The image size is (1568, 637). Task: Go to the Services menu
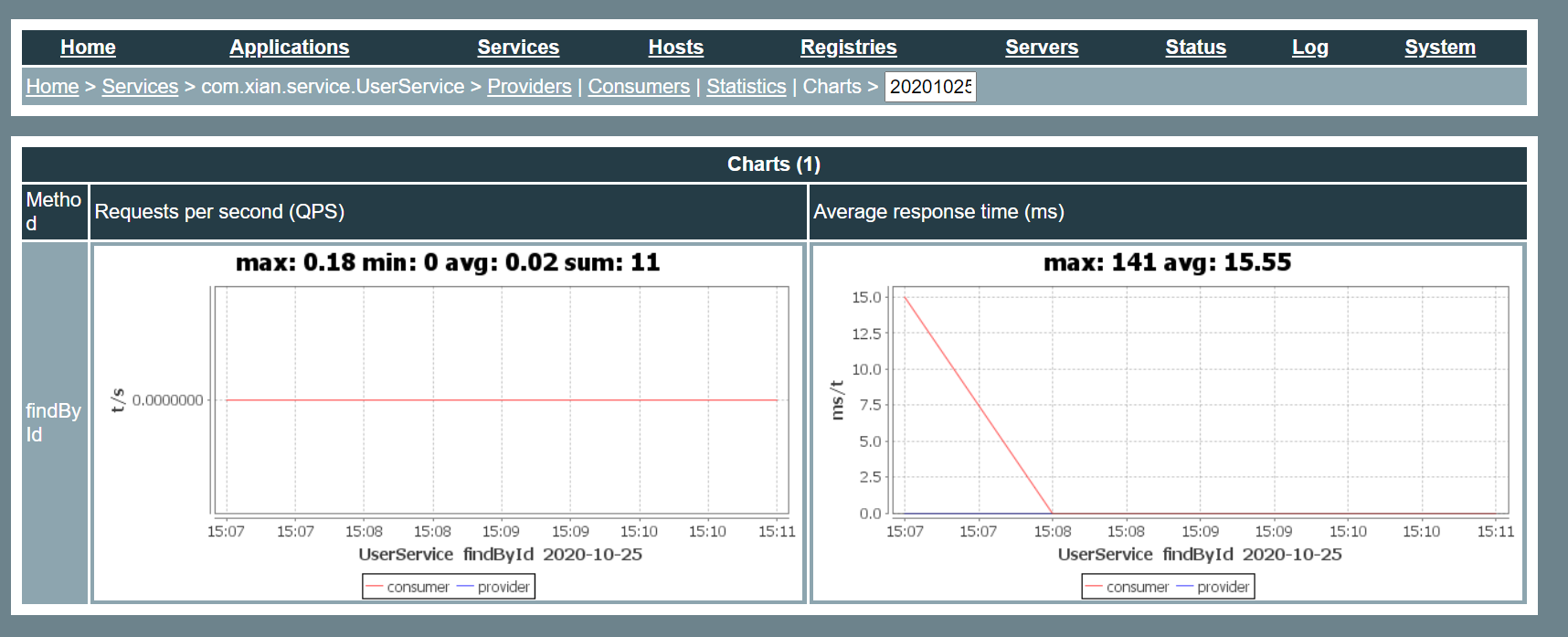(x=518, y=48)
